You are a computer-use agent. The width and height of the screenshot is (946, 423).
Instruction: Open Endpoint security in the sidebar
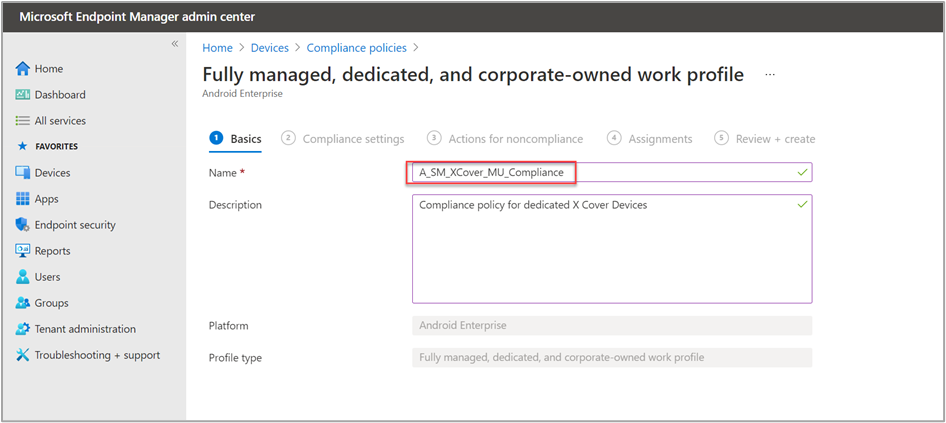[75, 225]
